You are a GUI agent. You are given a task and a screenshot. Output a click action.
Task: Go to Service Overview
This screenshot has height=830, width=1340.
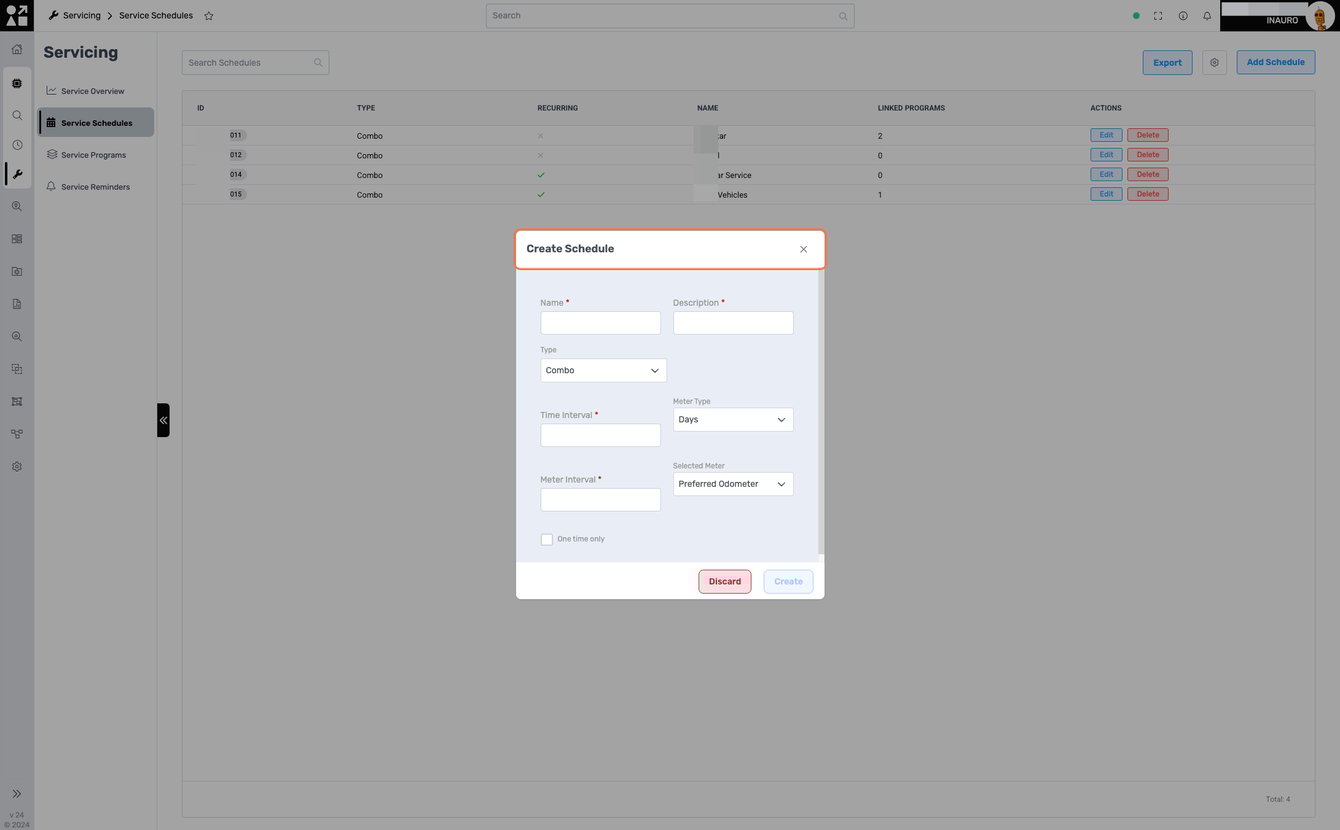click(x=92, y=91)
